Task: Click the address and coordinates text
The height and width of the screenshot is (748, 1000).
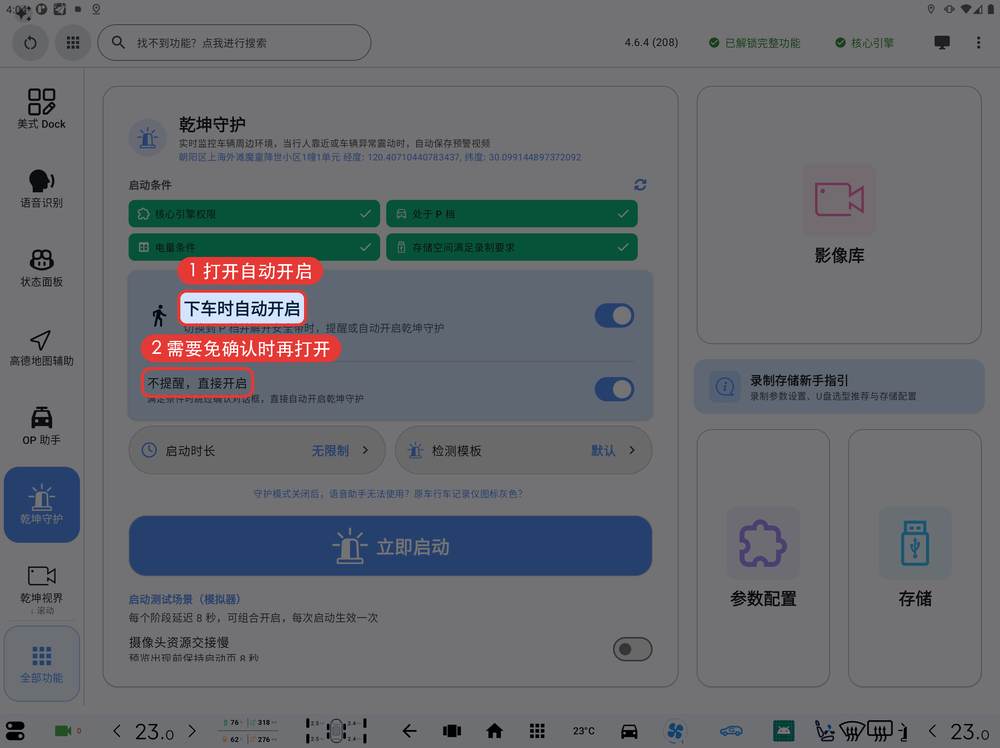Action: click(x=379, y=158)
